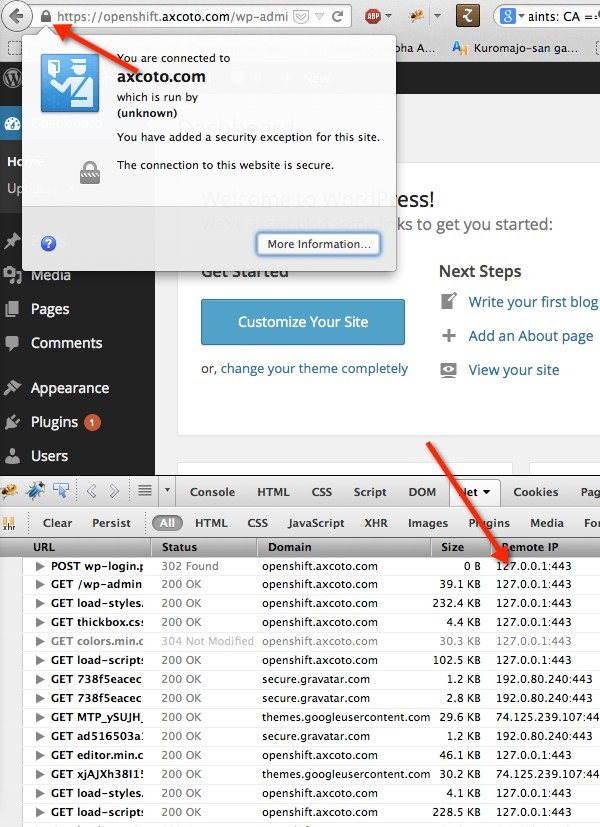Open the Pages menu in sidebar
The width and height of the screenshot is (600, 827).
tap(50, 309)
